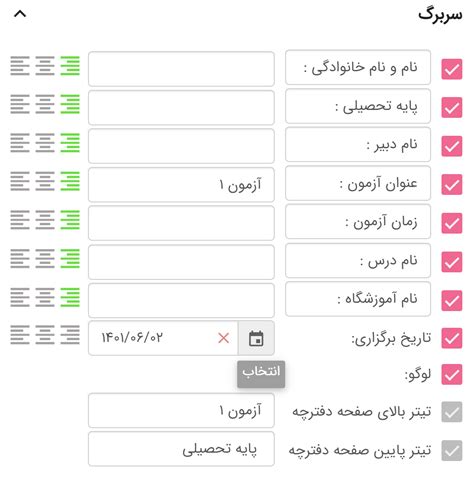Toggle the gray تیتر بالای صفحه دفترچه checkbox
This screenshot has height=481, width=474.
pyautogui.click(x=452, y=412)
